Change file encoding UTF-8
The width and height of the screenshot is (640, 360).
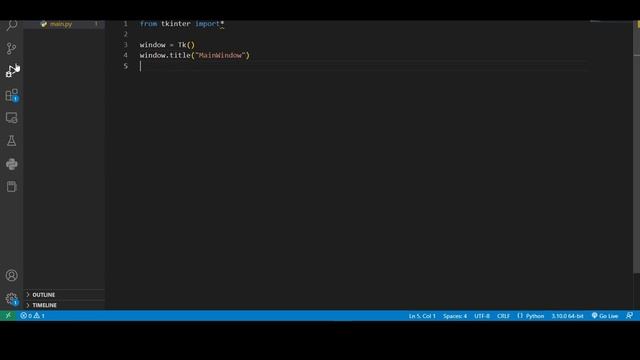coord(482,316)
